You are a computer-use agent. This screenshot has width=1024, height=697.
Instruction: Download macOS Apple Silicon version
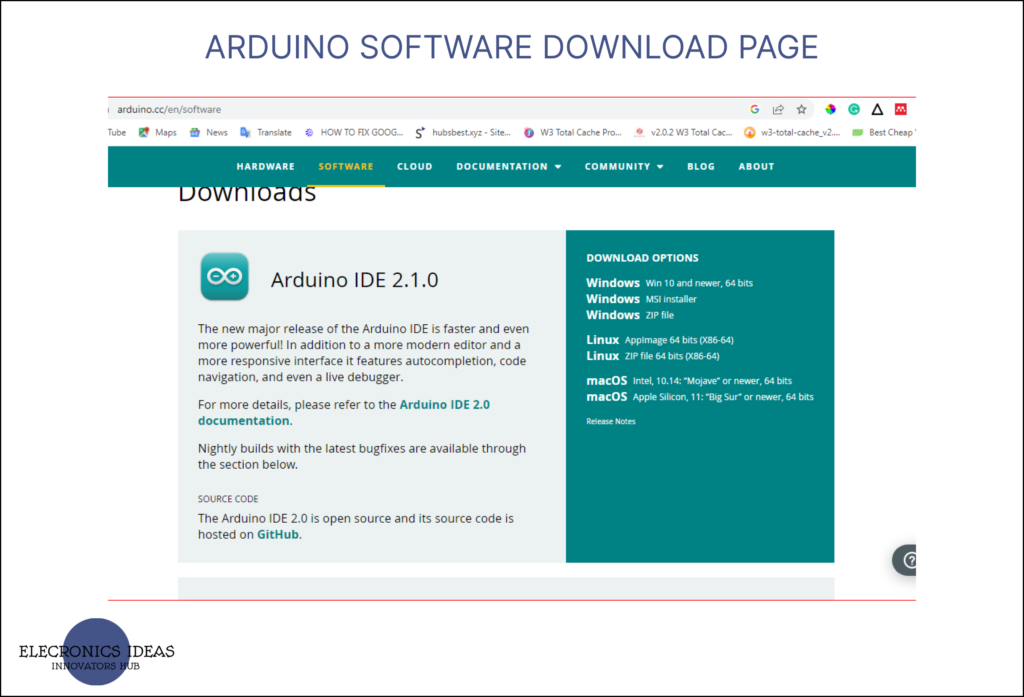(x=699, y=397)
